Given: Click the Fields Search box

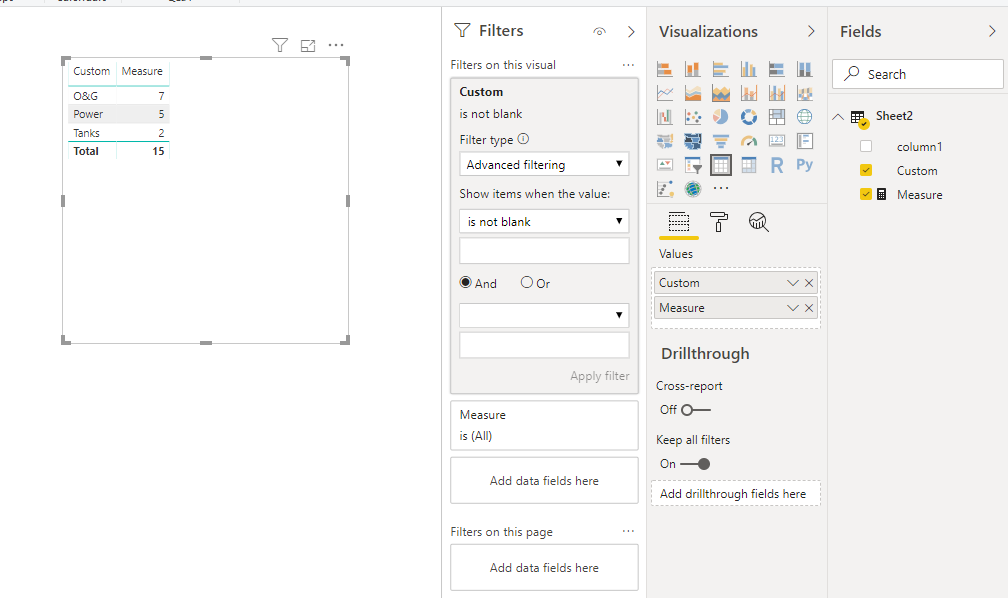Looking at the screenshot, I should tap(917, 74).
